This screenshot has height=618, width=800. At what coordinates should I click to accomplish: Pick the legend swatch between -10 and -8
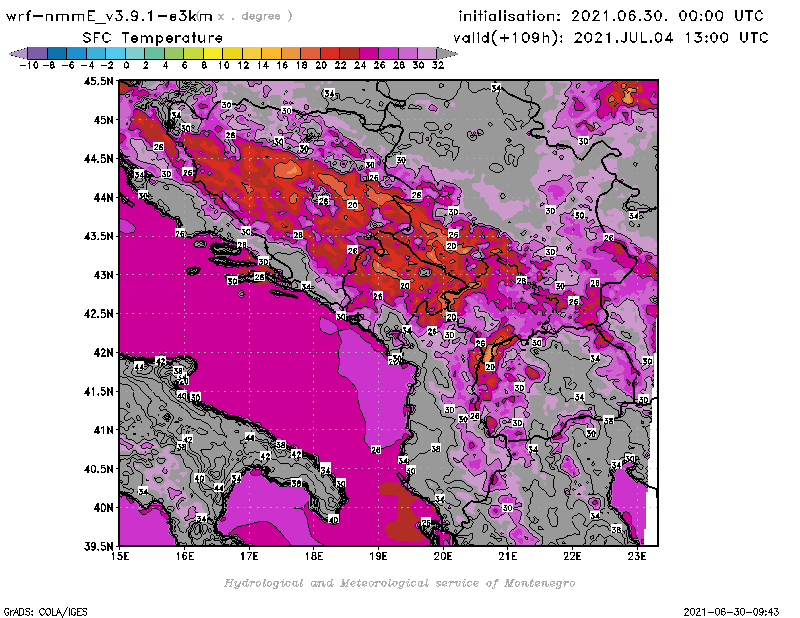[x=38, y=53]
